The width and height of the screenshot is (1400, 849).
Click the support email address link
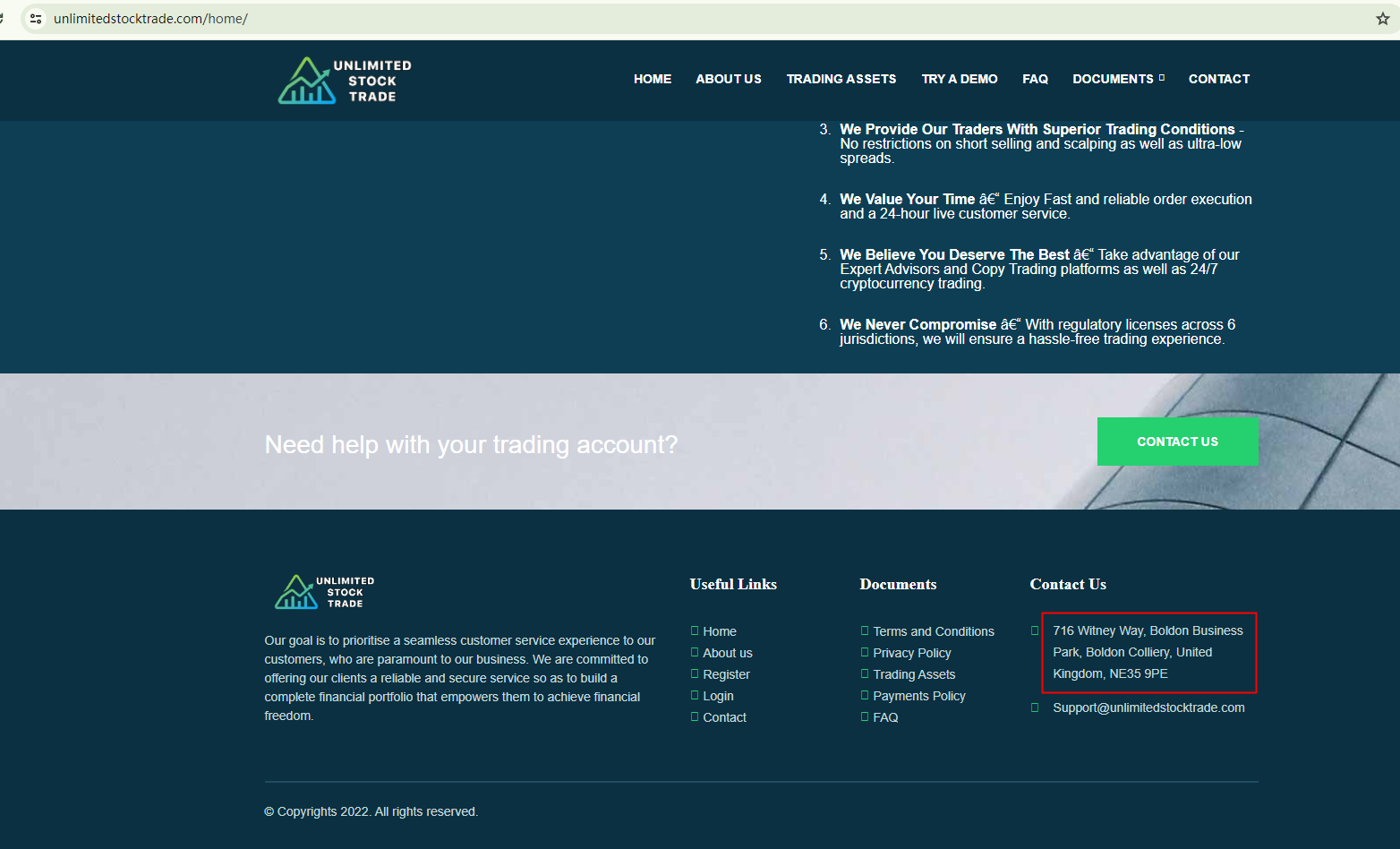[x=1148, y=707]
